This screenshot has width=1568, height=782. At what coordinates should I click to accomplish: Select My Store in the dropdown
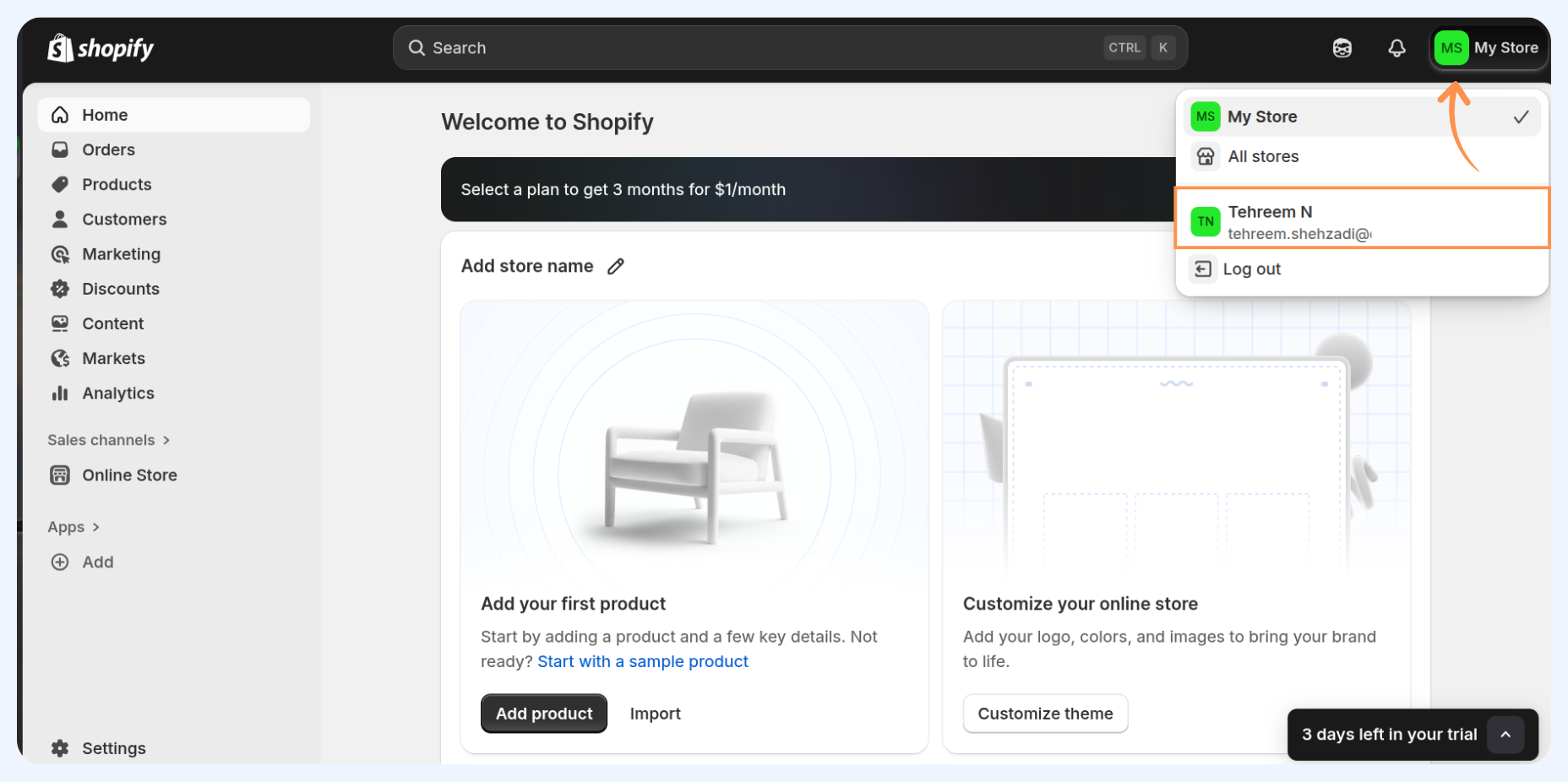coord(1362,117)
